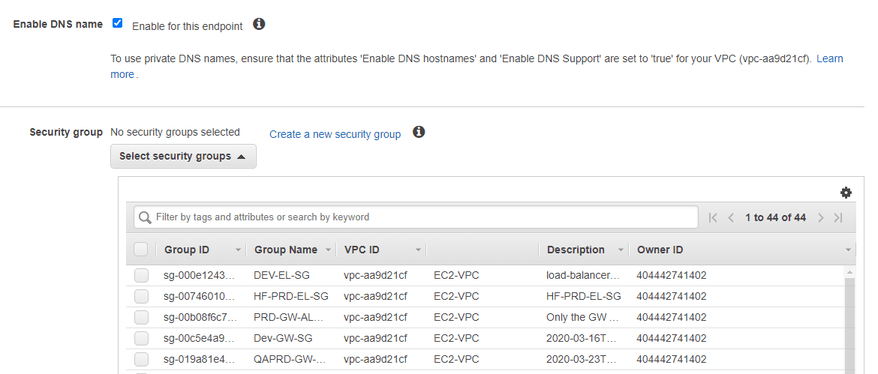Click the search magnifier icon in filter box

[x=145, y=217]
